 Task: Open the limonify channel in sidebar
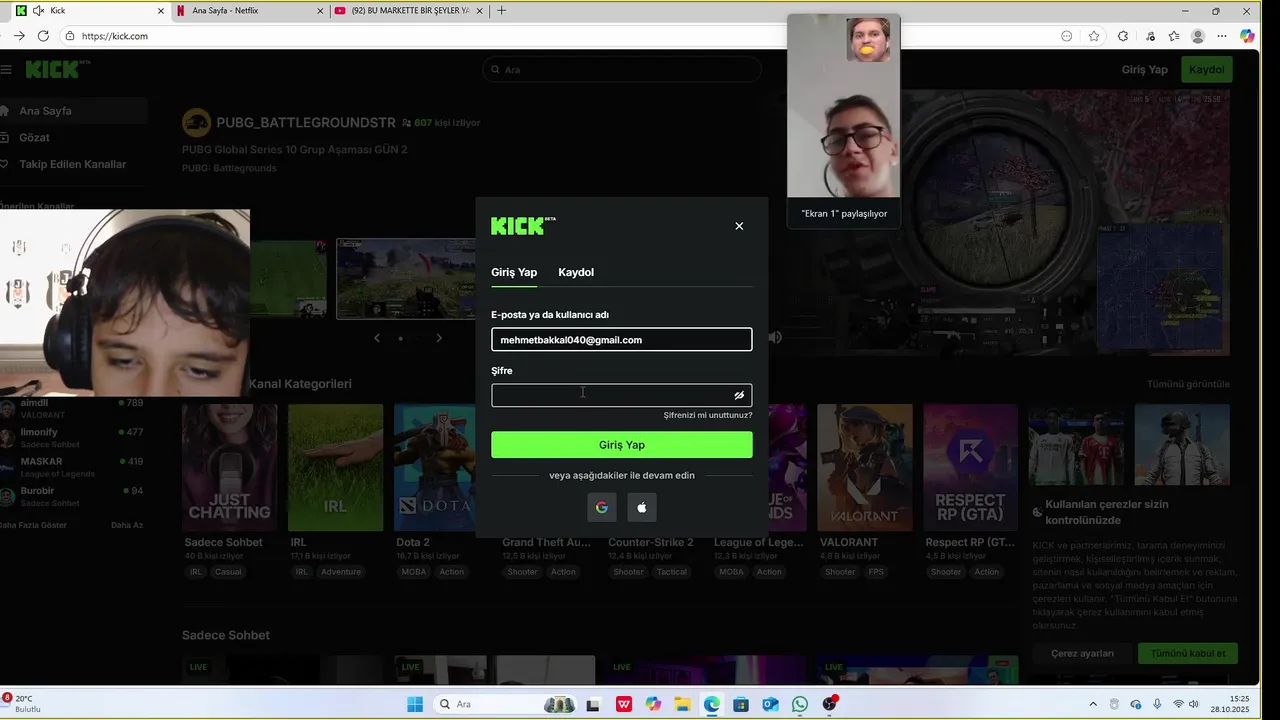point(73,437)
